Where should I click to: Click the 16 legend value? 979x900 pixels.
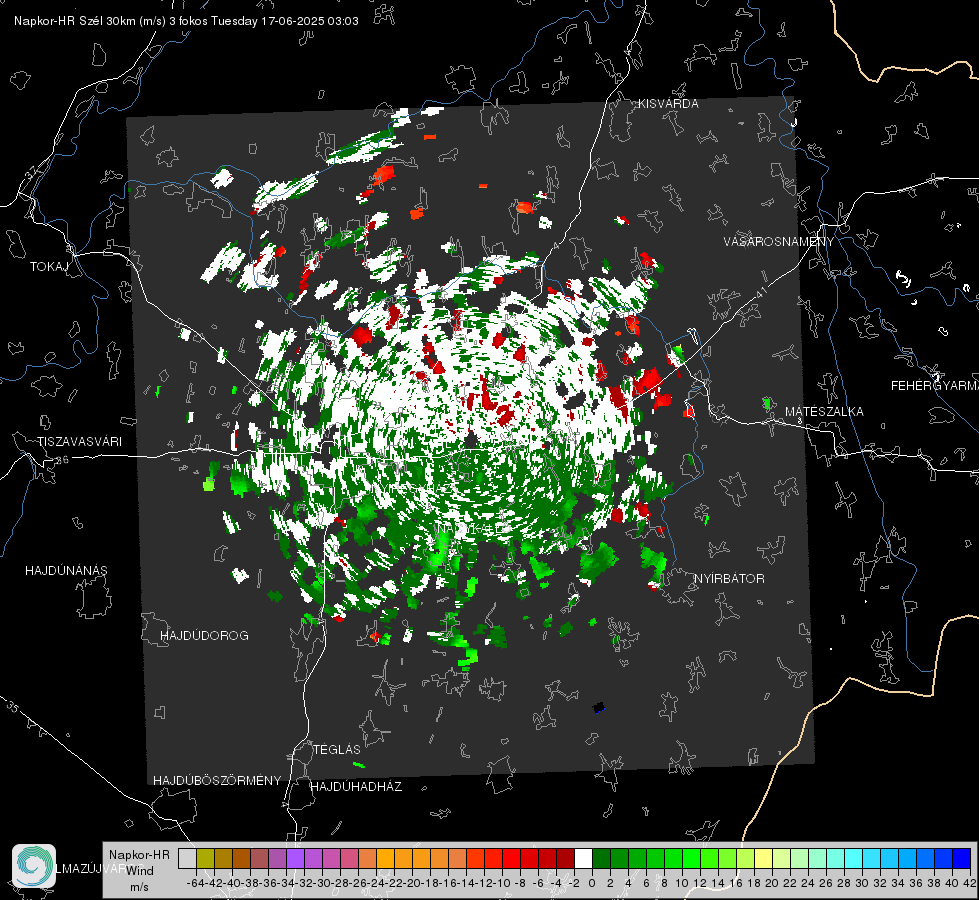[735, 883]
